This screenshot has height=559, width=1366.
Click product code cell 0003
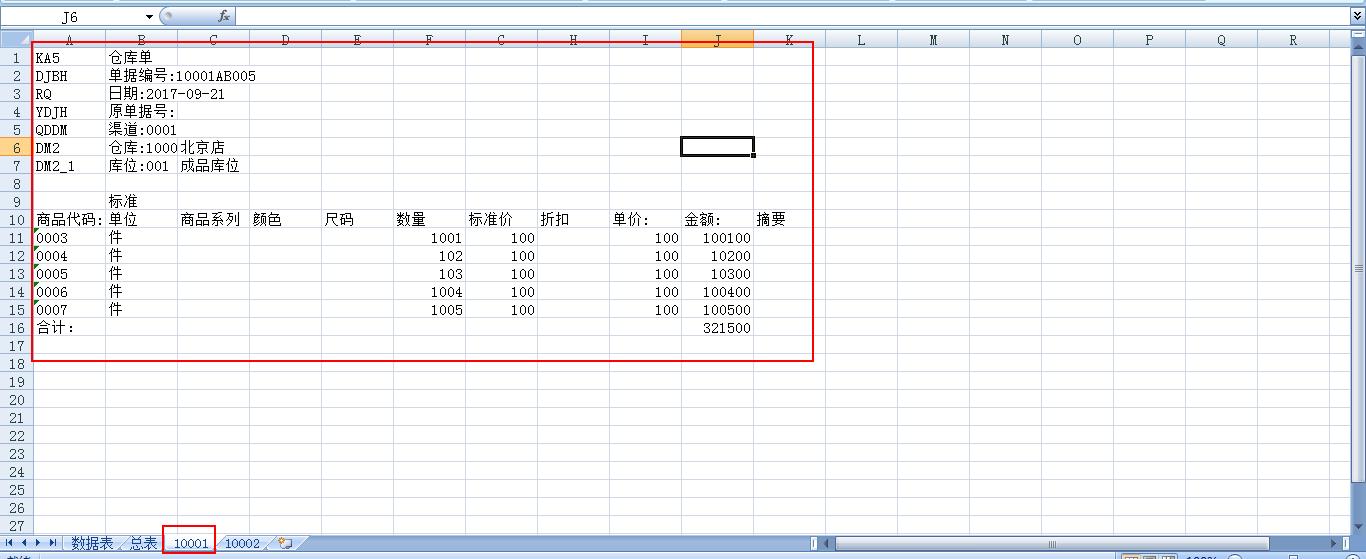click(x=69, y=237)
